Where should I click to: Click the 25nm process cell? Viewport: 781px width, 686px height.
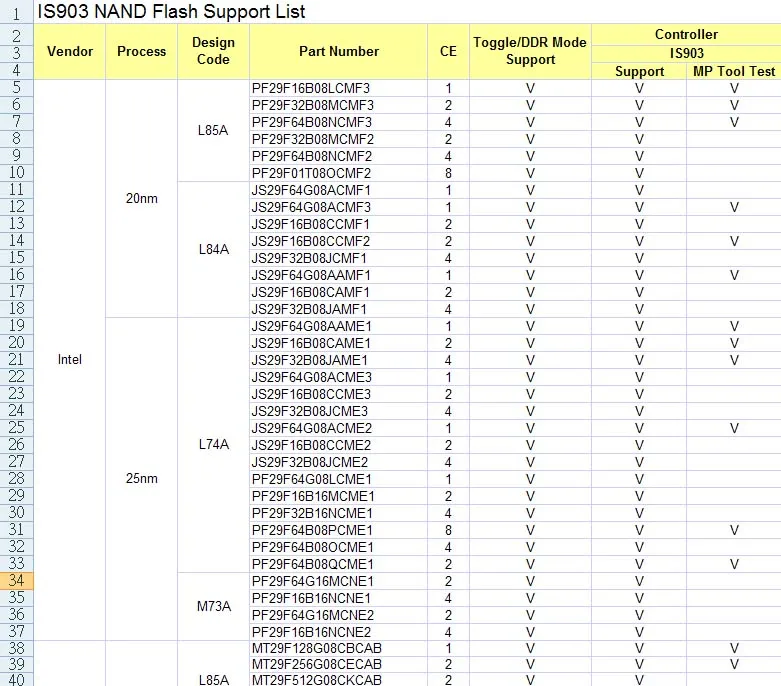pyautogui.click(x=141, y=478)
